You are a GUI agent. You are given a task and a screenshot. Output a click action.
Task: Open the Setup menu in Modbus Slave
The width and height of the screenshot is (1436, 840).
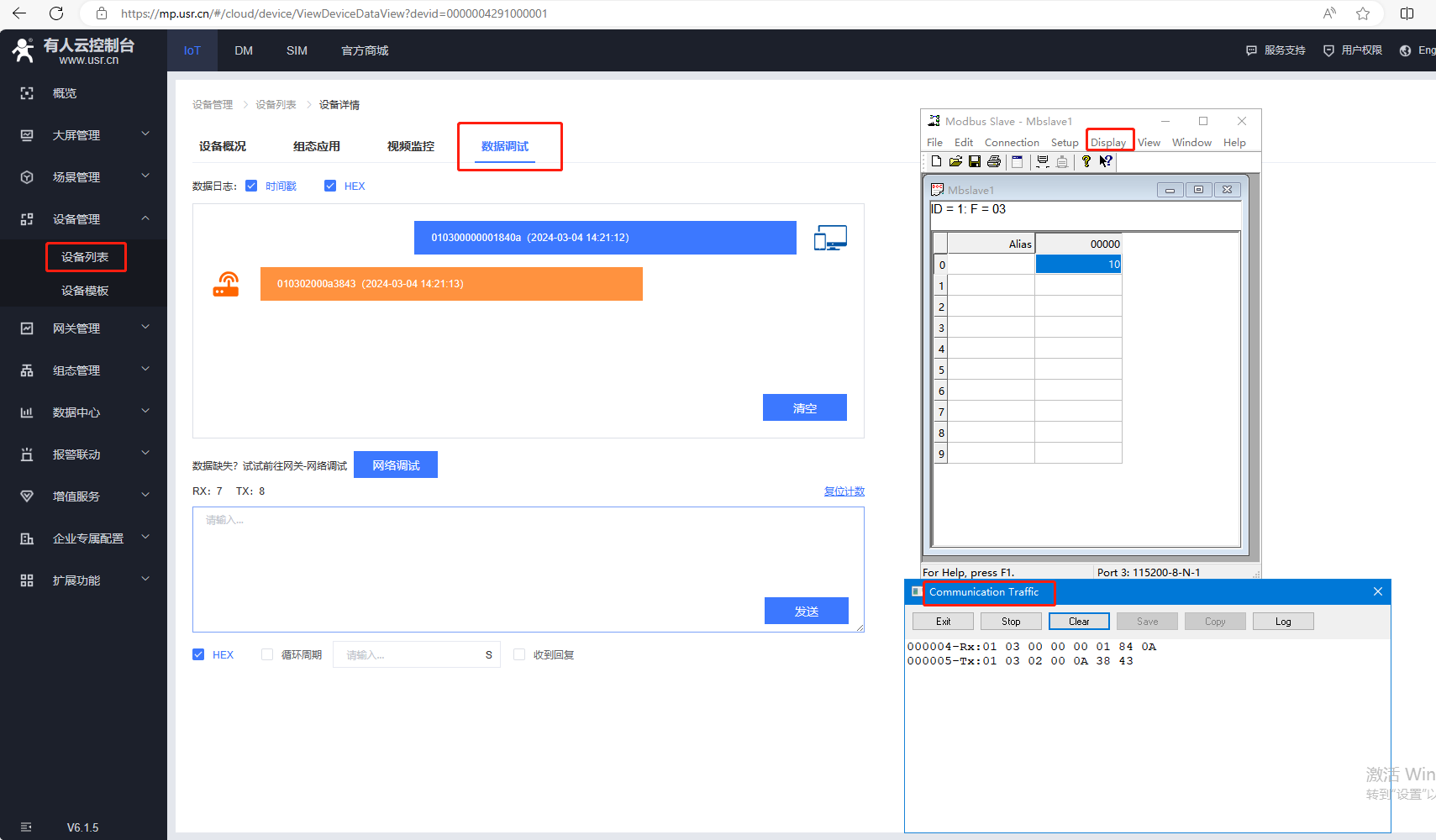[1065, 143]
